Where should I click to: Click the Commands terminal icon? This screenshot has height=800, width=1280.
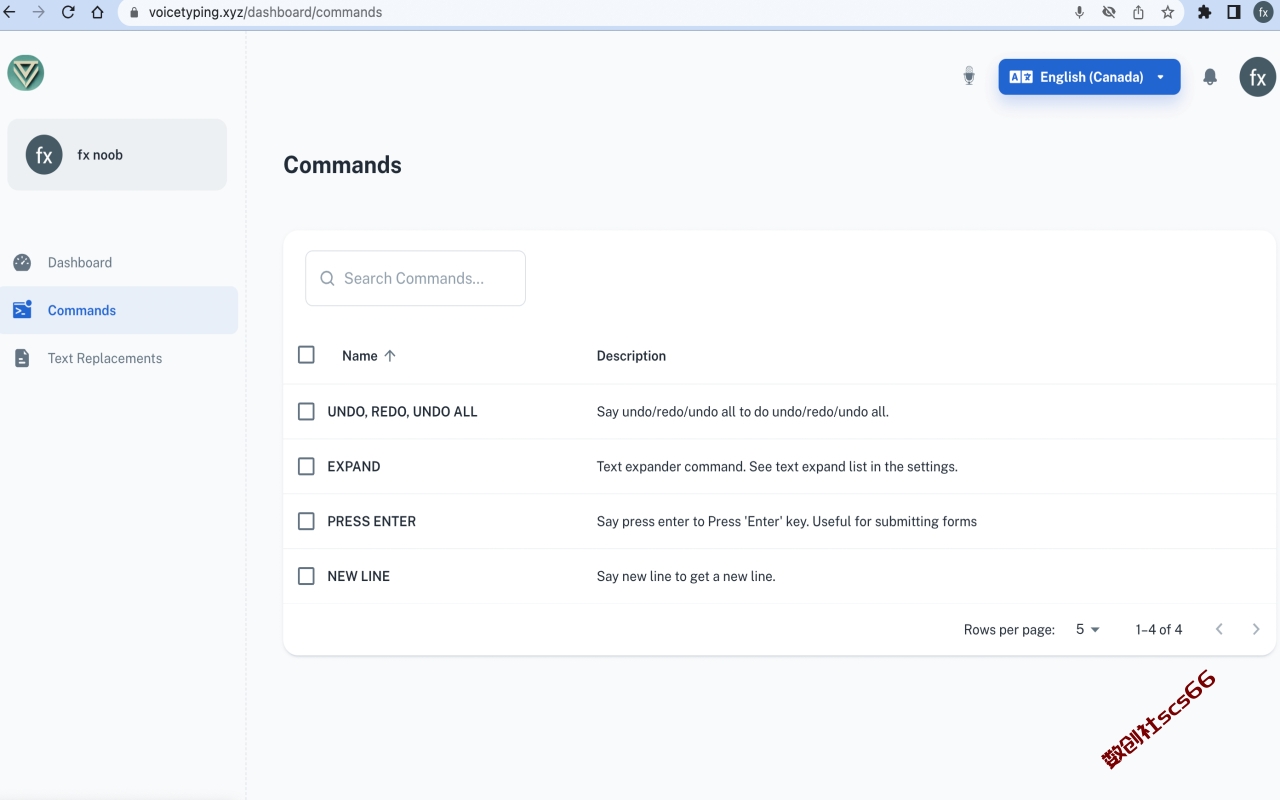click(22, 310)
